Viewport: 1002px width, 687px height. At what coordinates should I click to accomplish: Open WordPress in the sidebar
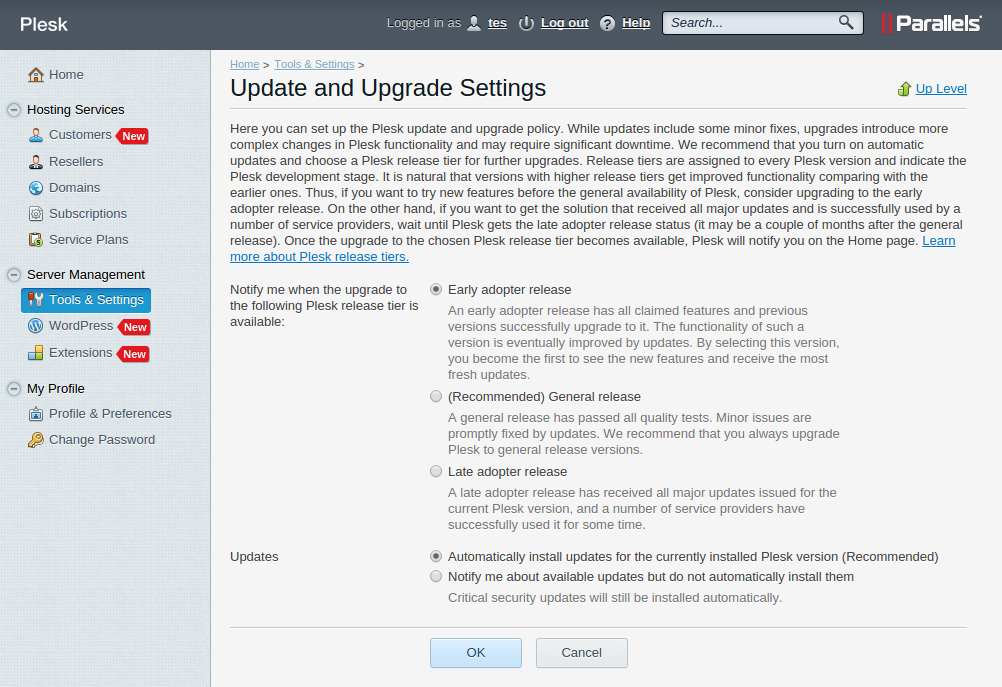[81, 326]
